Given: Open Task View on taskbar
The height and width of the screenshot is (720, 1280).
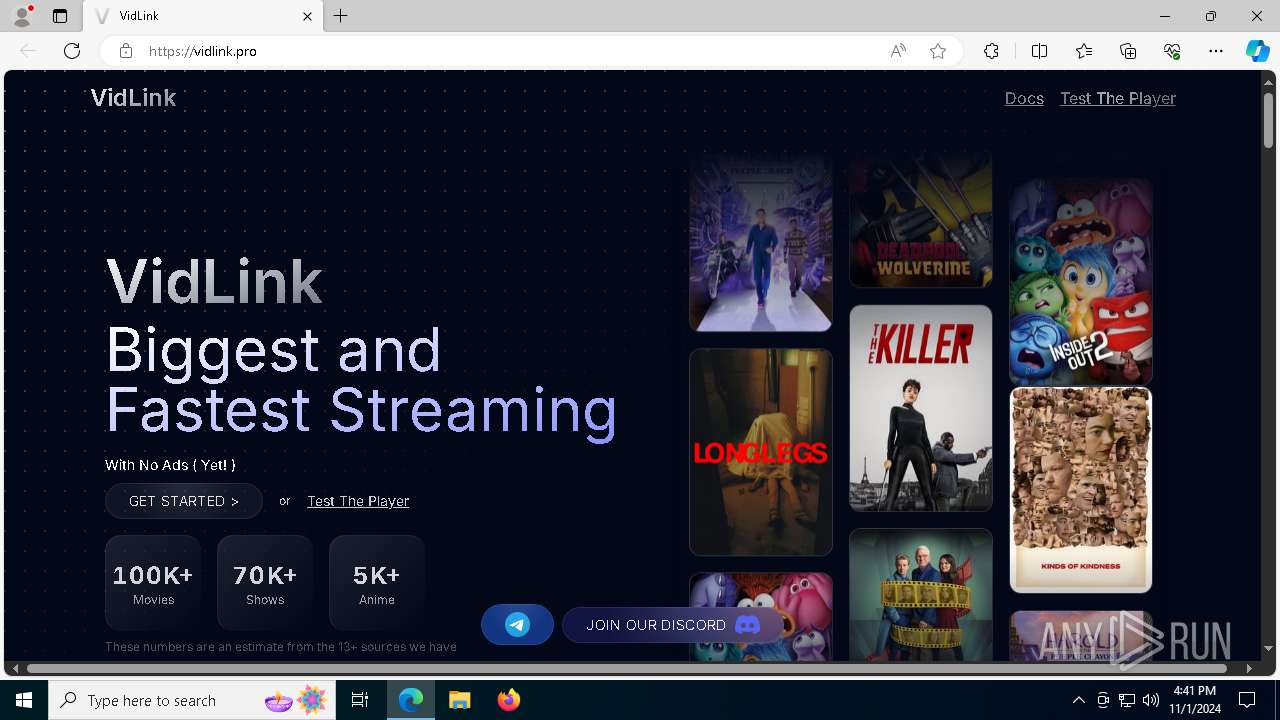Looking at the screenshot, I should coord(360,700).
